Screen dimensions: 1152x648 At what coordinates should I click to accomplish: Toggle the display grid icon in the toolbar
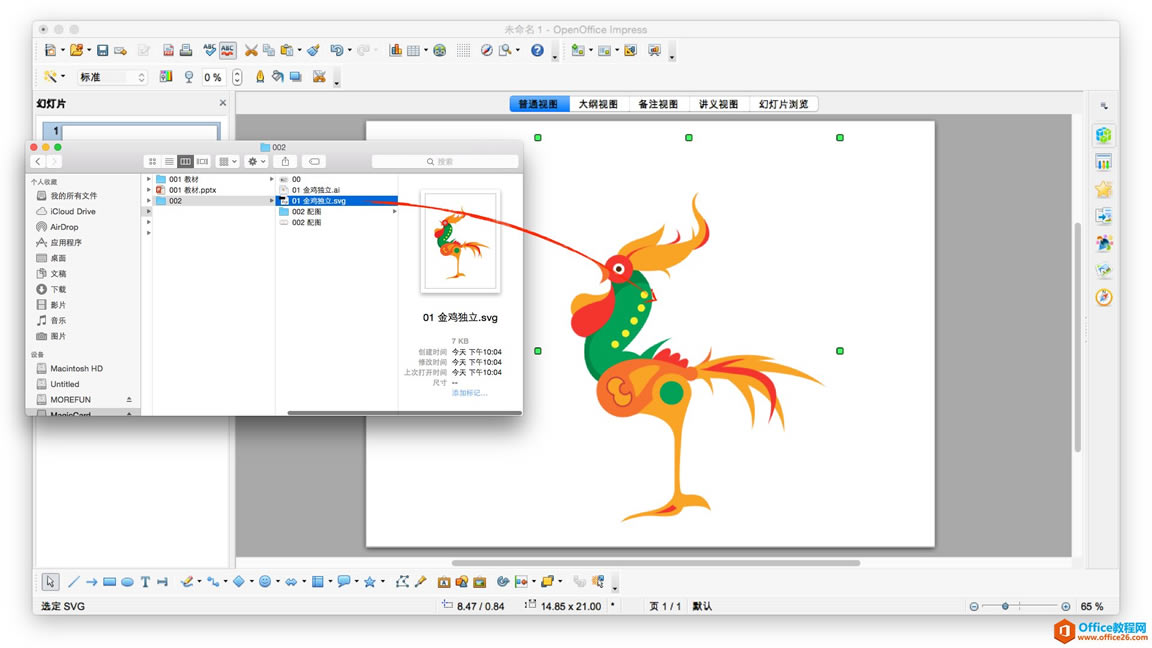click(462, 50)
